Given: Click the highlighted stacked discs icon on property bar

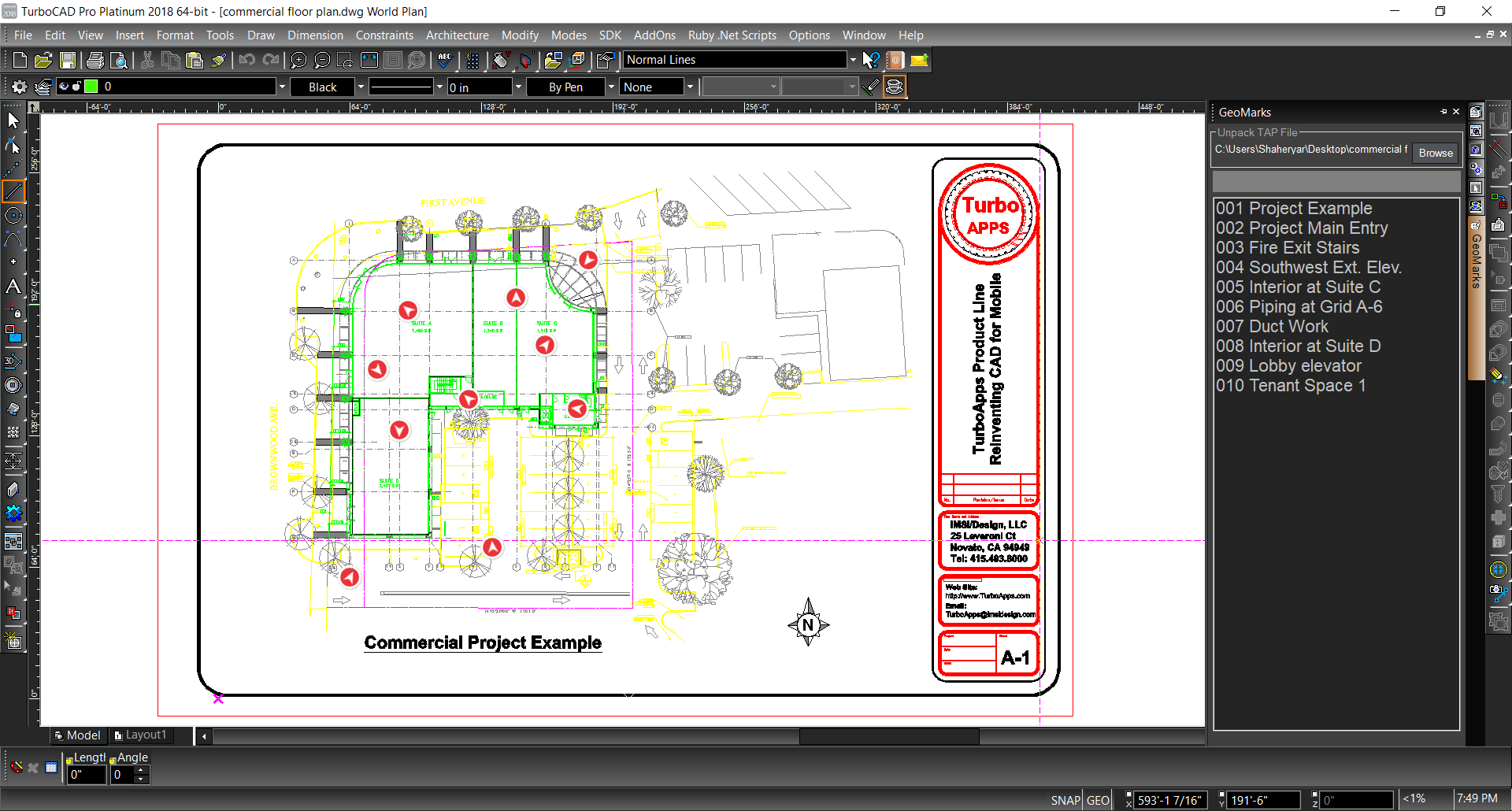Looking at the screenshot, I should (x=895, y=87).
